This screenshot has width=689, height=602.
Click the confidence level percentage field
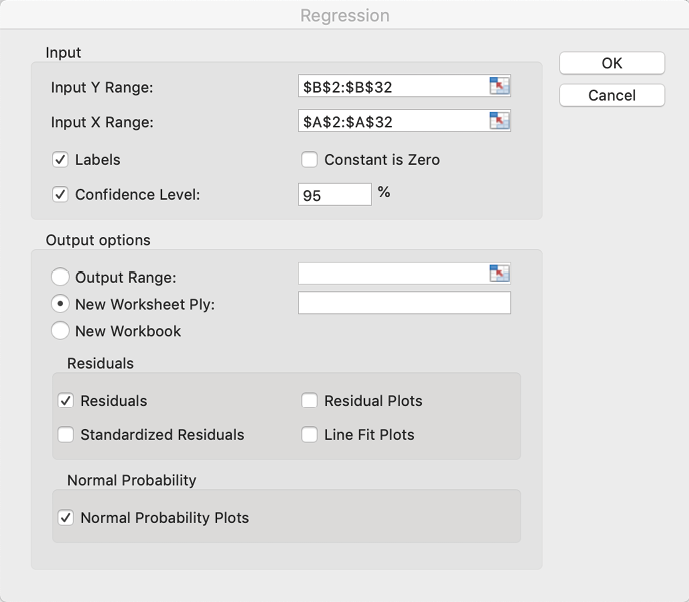pos(335,195)
